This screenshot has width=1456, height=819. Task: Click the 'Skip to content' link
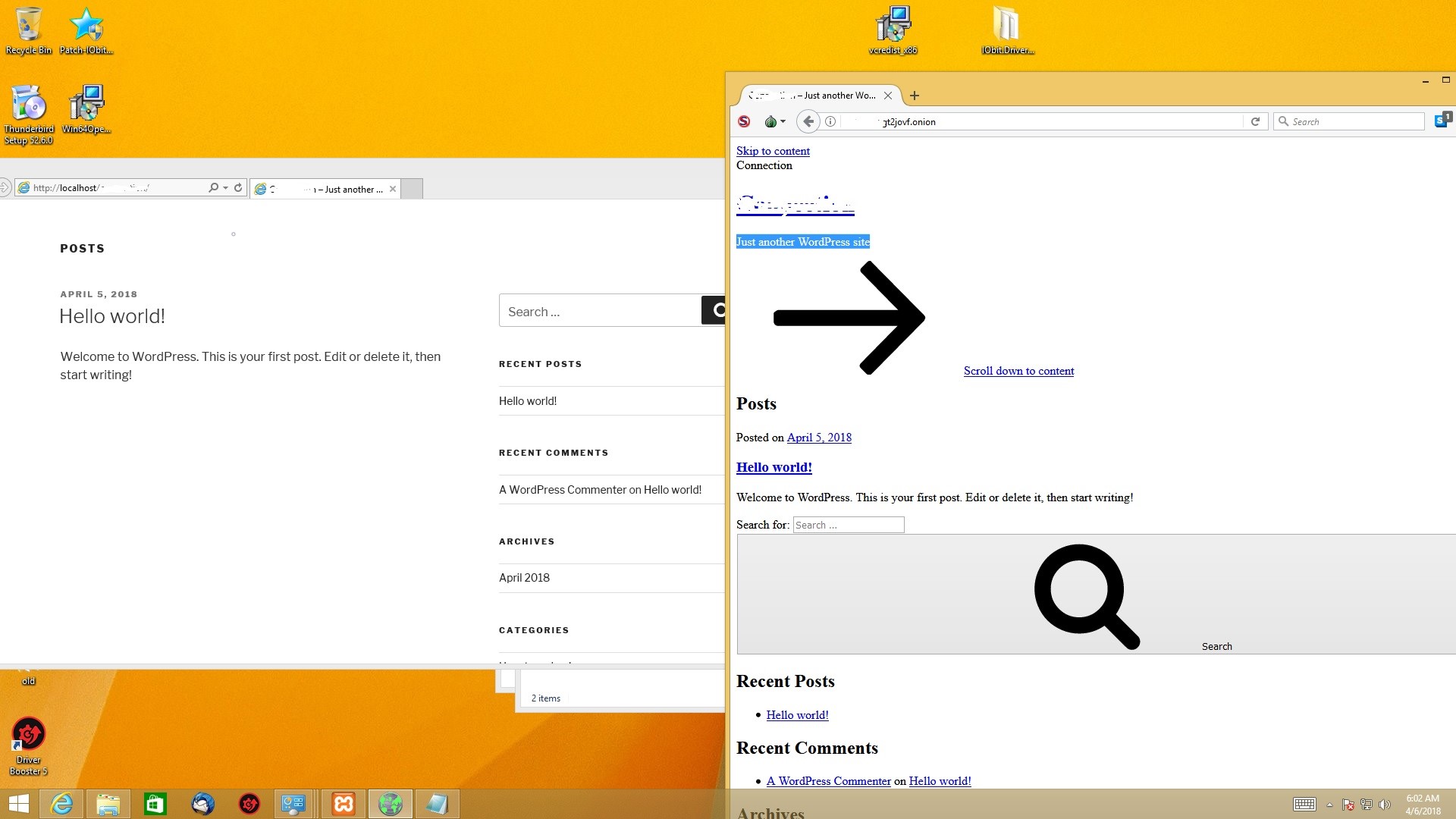pyautogui.click(x=773, y=151)
